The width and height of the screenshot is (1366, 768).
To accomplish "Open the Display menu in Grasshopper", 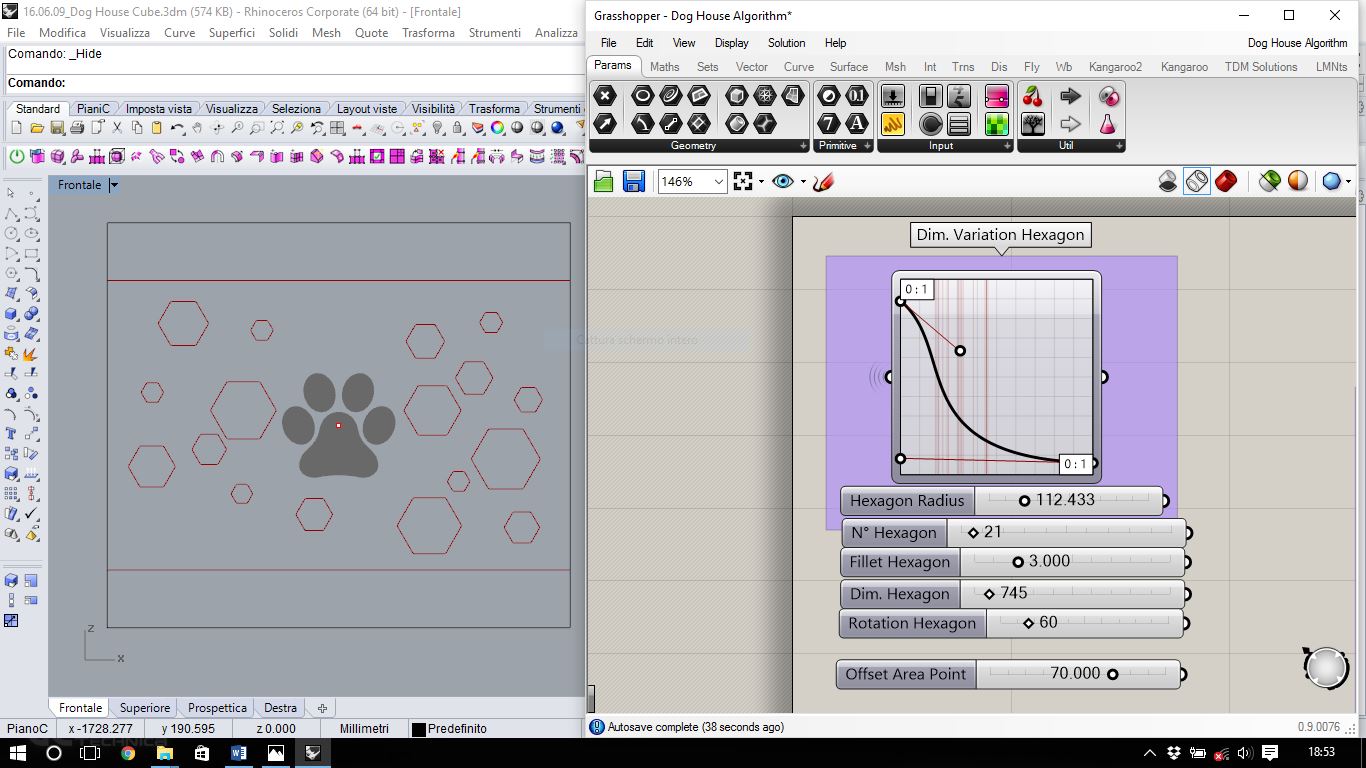I will (x=731, y=43).
